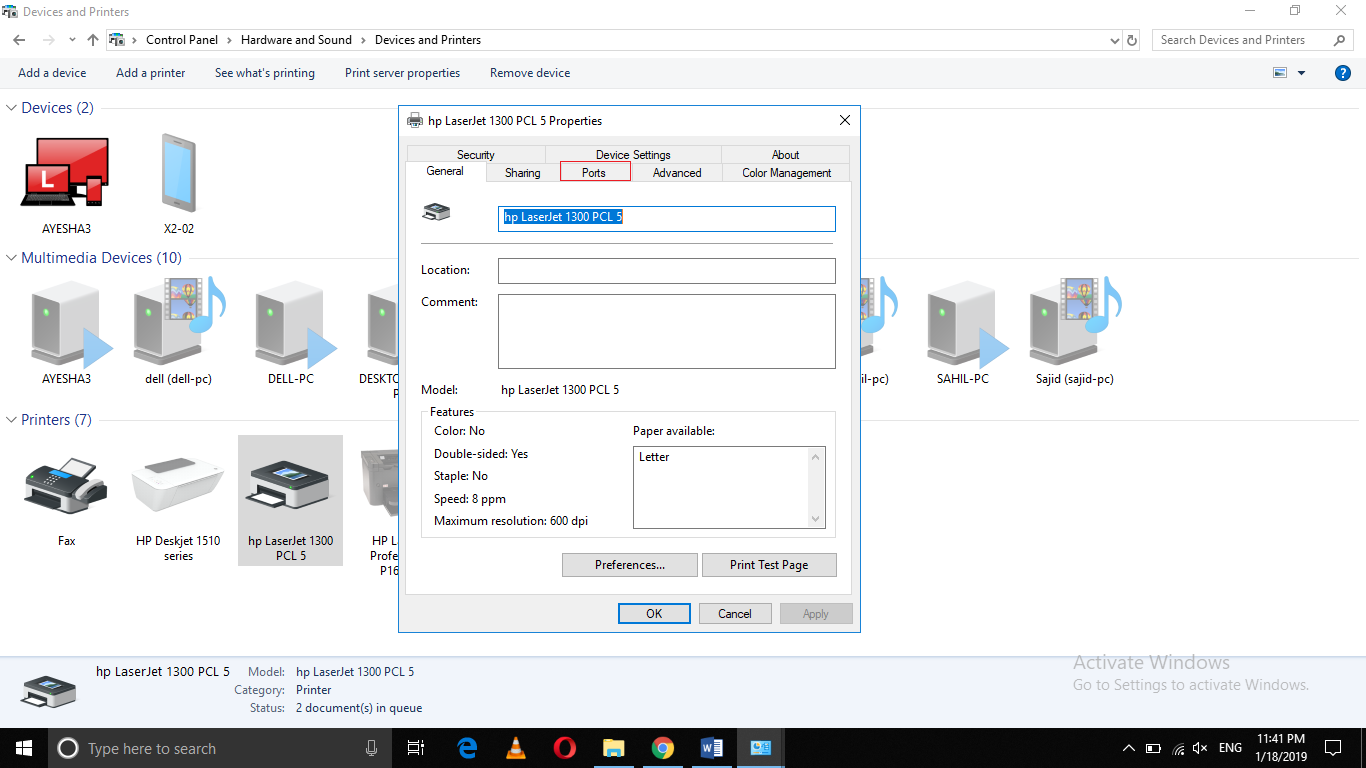Open "See what's printing" link
The image size is (1366, 768).
pyautogui.click(x=264, y=72)
